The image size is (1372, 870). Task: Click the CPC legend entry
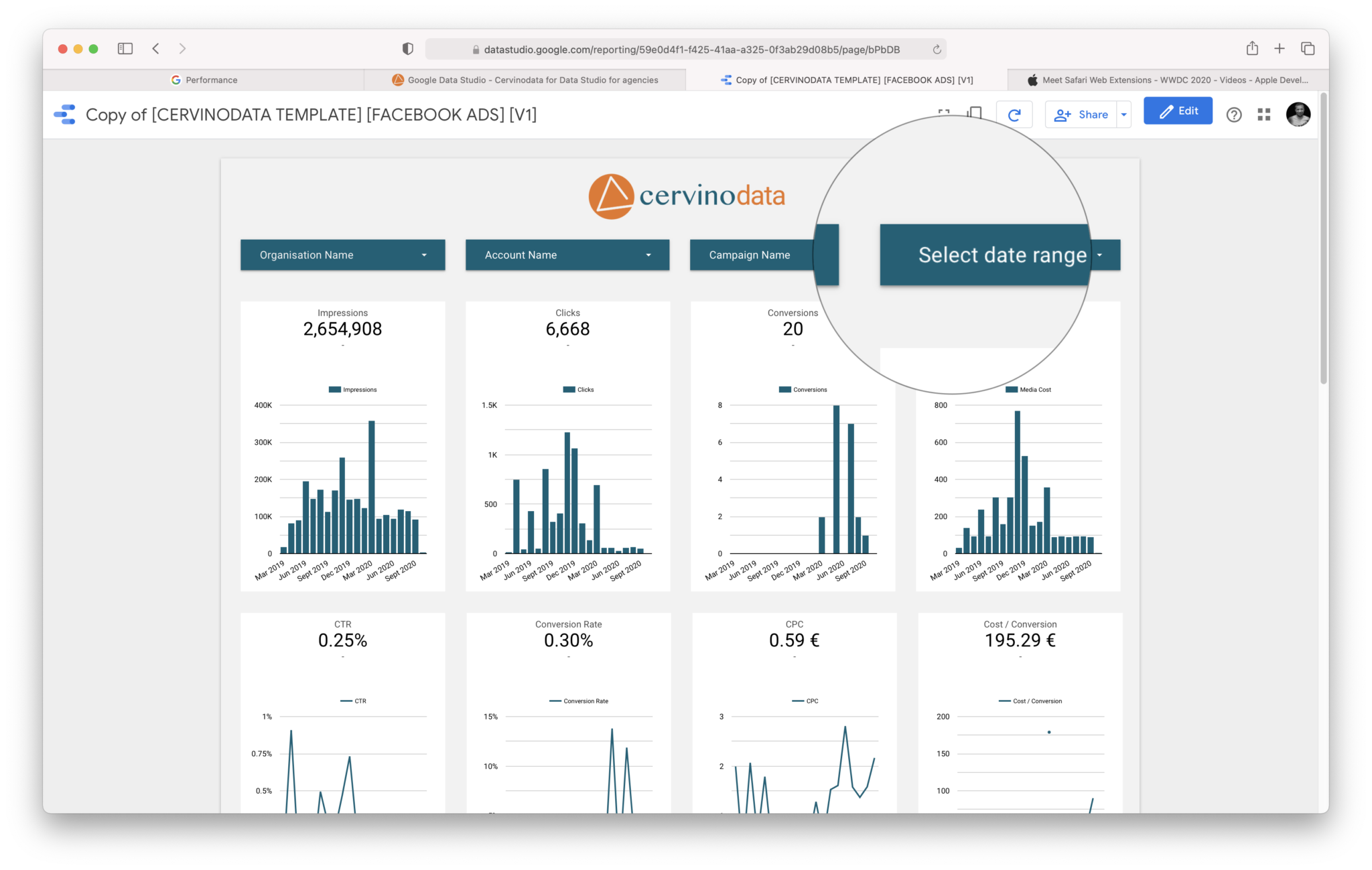coord(805,701)
